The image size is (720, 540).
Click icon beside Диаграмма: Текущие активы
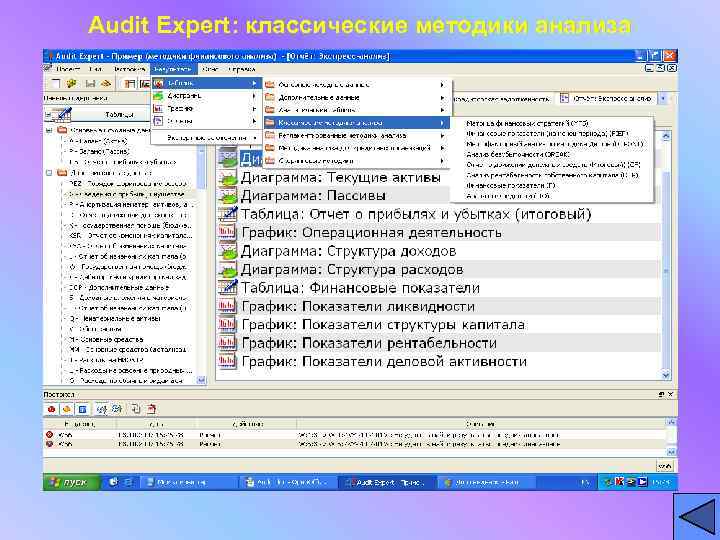pyautogui.click(x=228, y=178)
